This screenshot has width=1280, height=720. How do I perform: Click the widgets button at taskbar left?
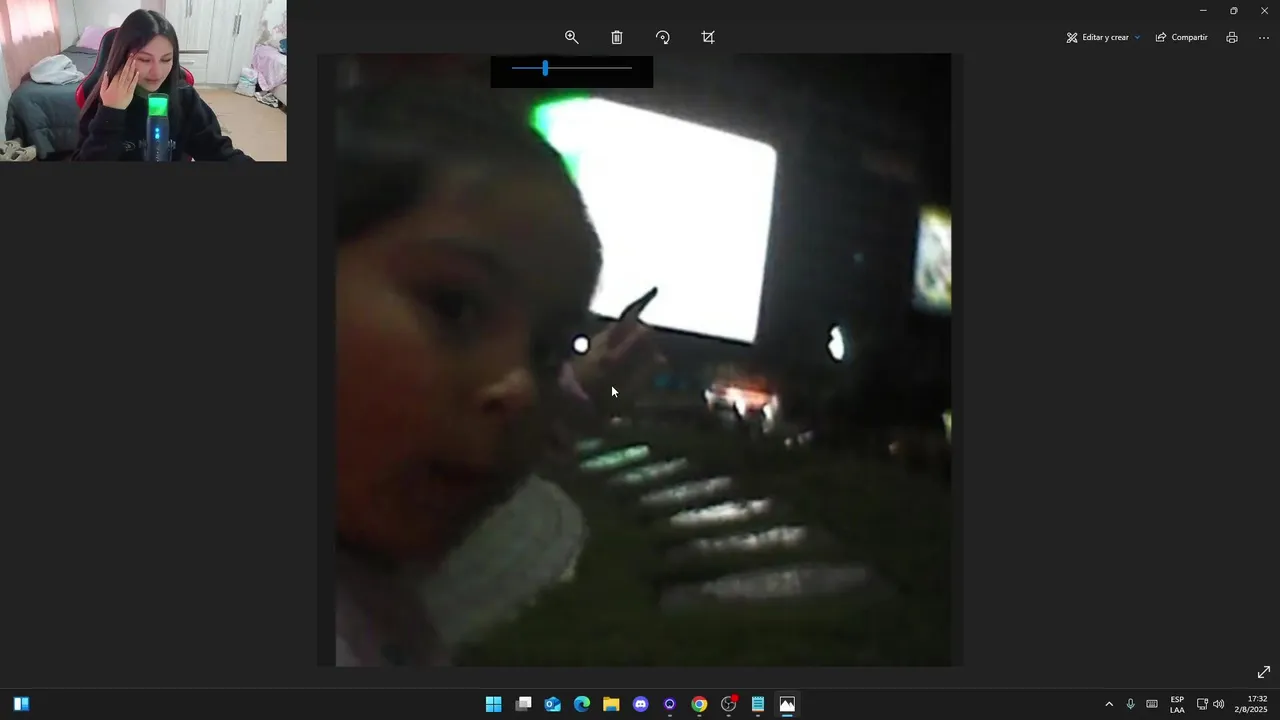pos(21,704)
